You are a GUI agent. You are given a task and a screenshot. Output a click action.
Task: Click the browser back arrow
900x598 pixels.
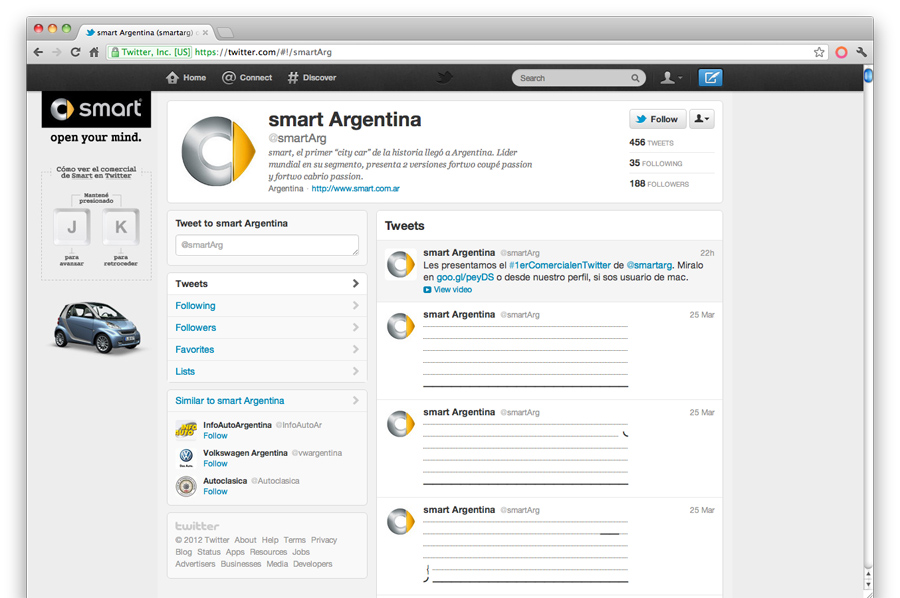(x=38, y=52)
